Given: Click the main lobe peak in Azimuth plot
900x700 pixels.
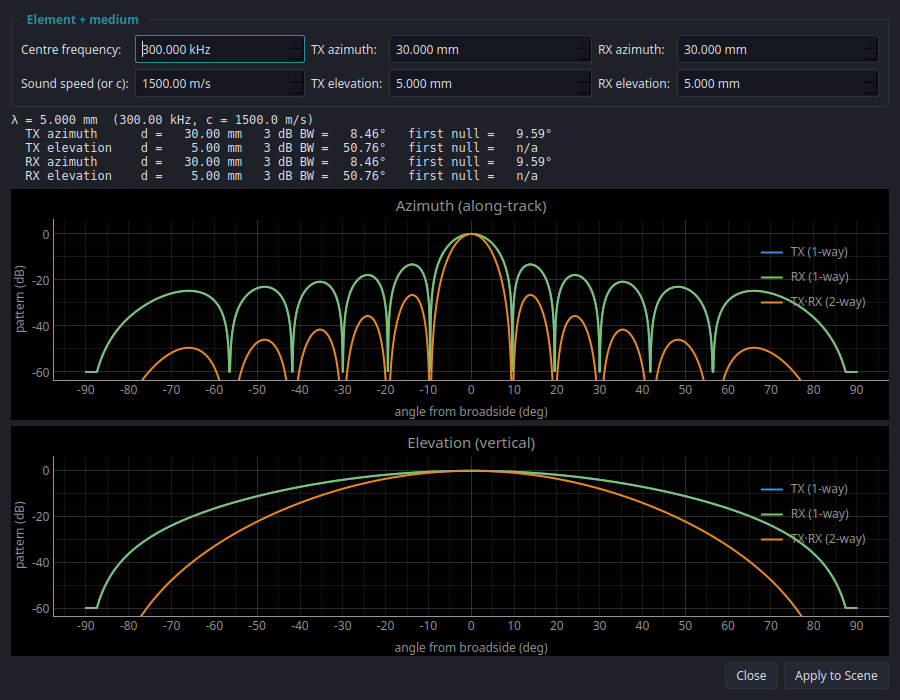Looking at the screenshot, I should (x=471, y=234).
